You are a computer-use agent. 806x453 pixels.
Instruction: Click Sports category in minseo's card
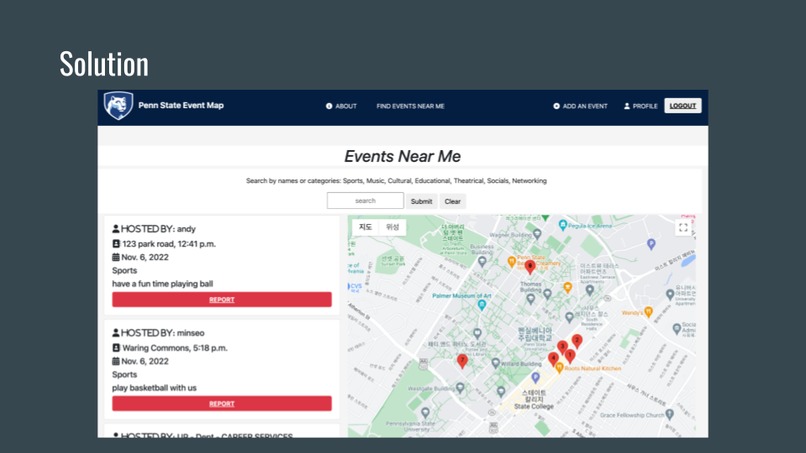[x=124, y=374]
